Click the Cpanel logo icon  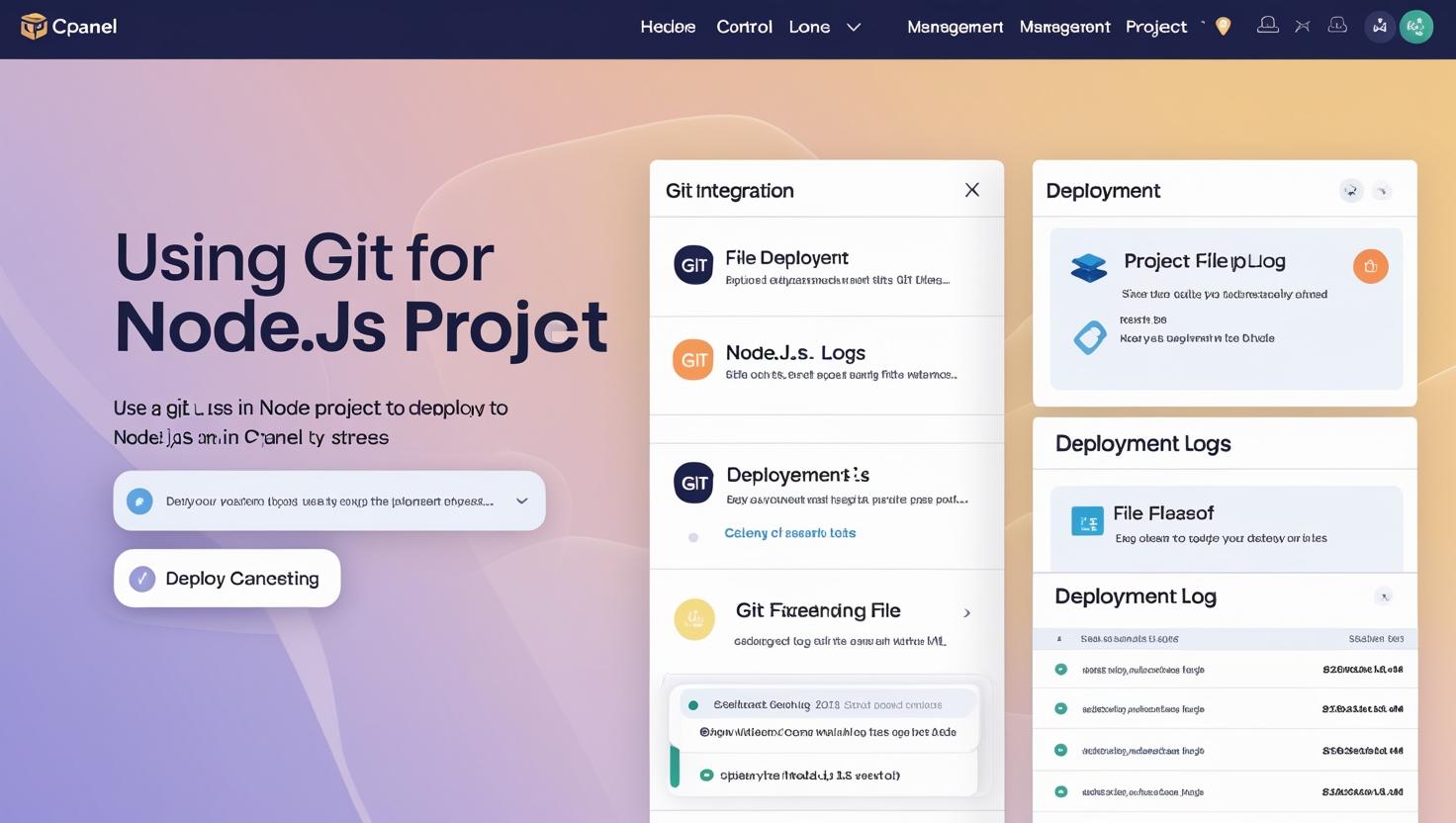coord(34,27)
